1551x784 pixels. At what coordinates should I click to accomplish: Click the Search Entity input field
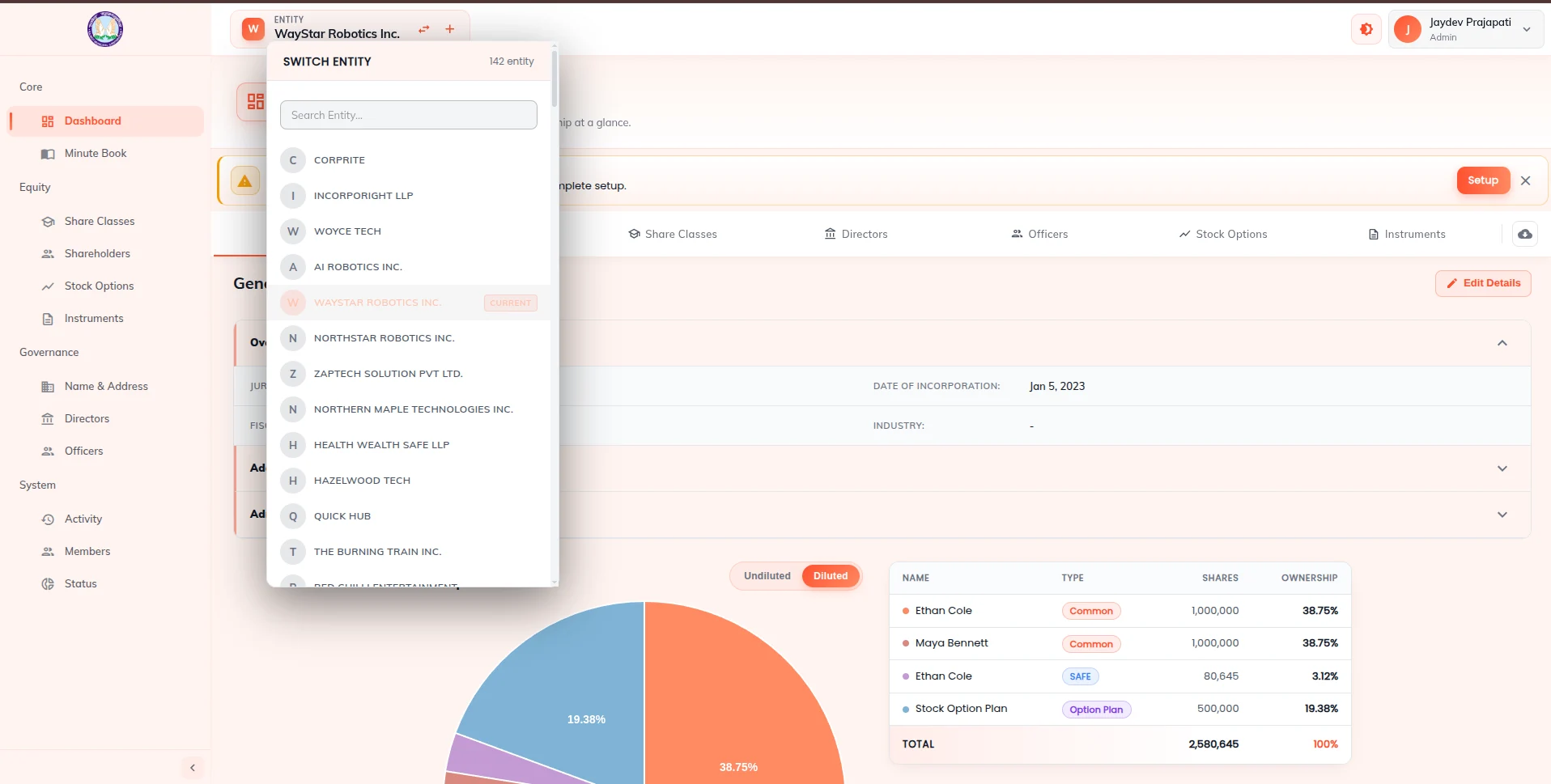click(x=408, y=115)
